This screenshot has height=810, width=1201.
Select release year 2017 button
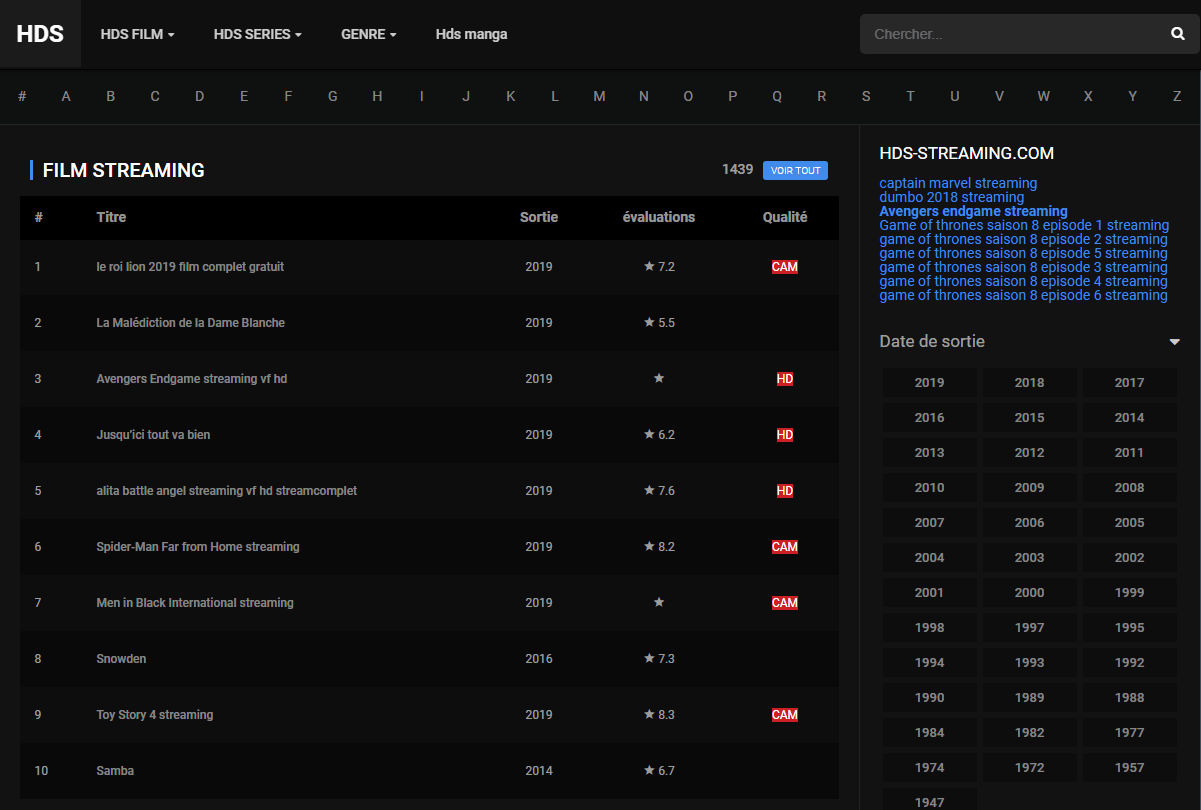click(x=1129, y=383)
